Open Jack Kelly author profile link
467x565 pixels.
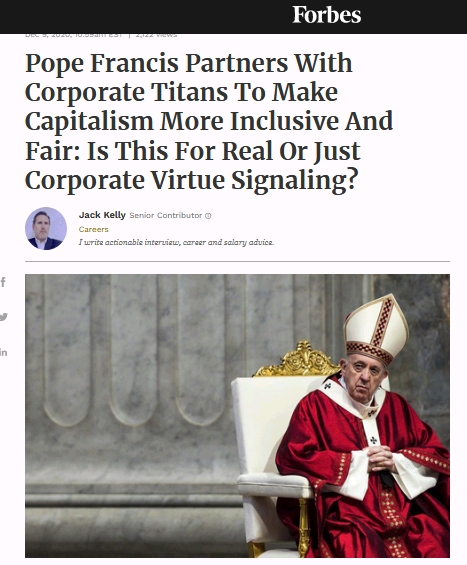pyautogui.click(x=102, y=215)
